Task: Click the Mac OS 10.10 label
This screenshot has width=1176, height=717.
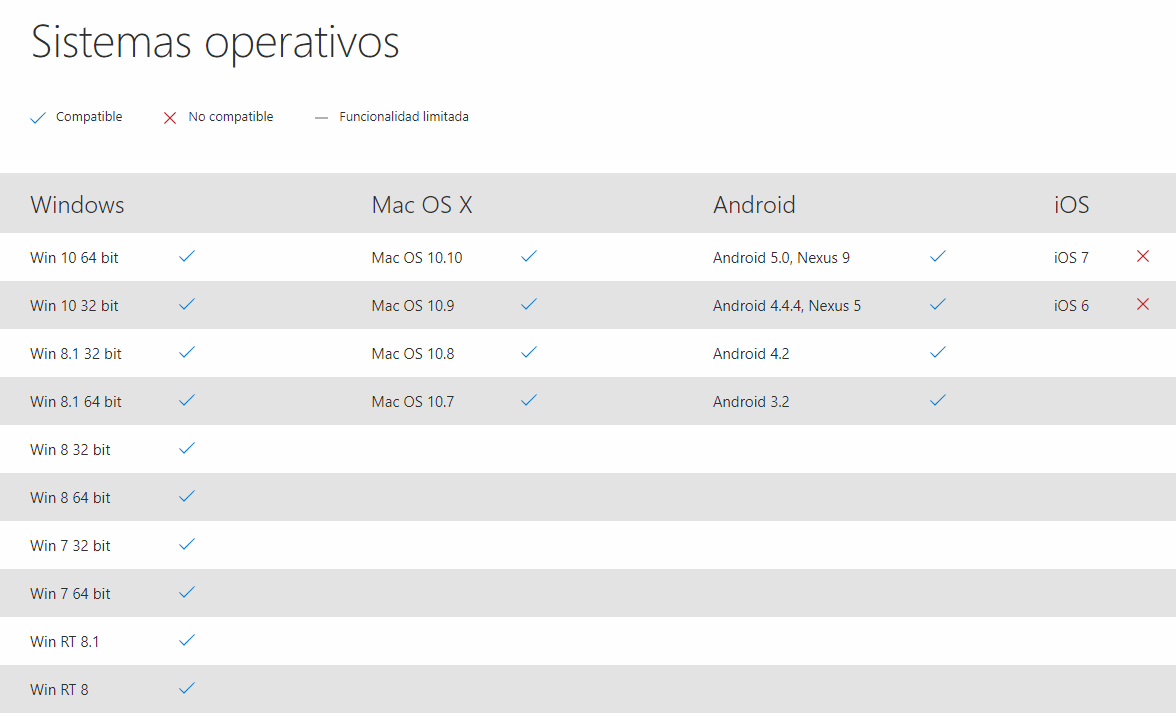Action: pos(417,258)
